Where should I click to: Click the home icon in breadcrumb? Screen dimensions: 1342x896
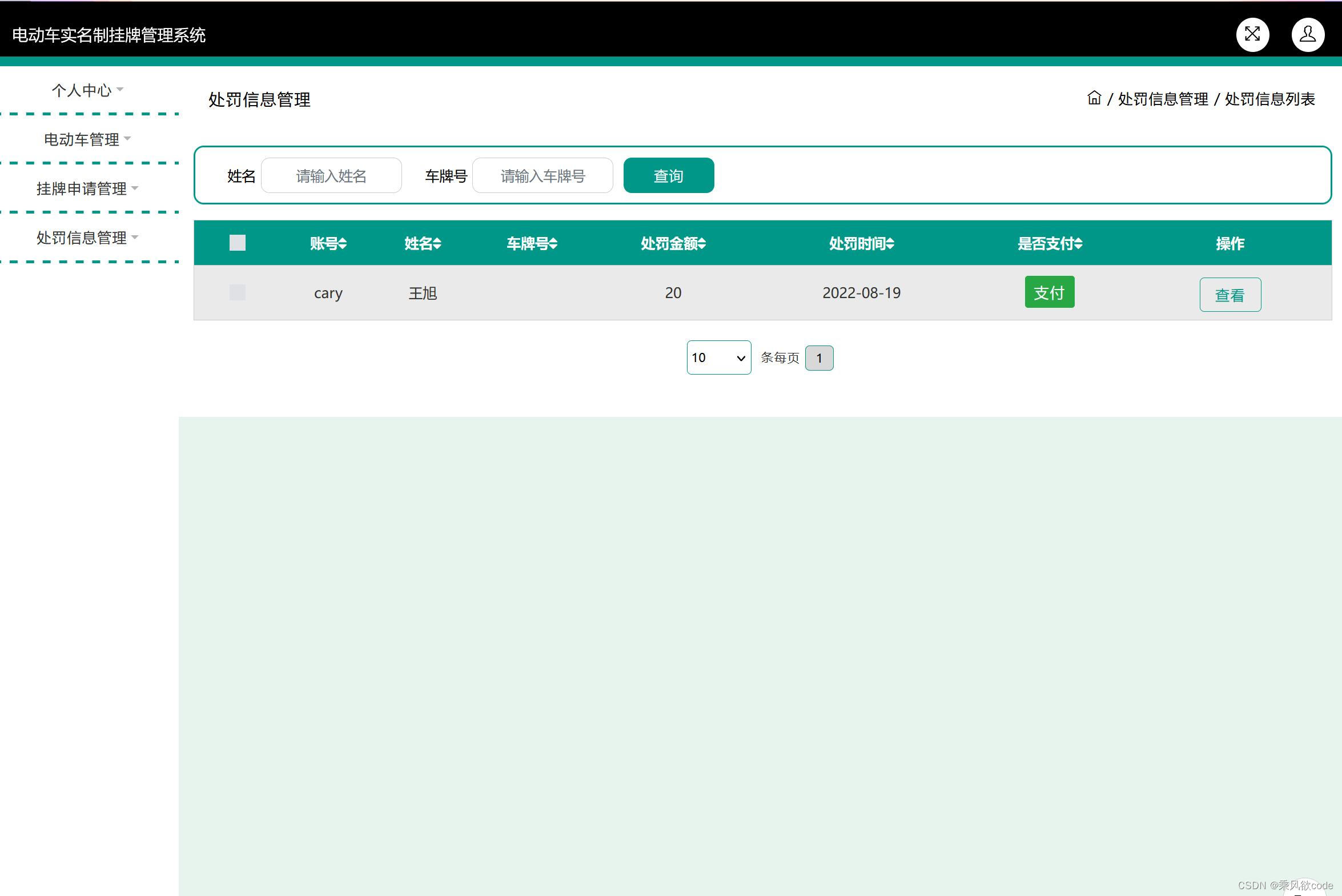1094,98
